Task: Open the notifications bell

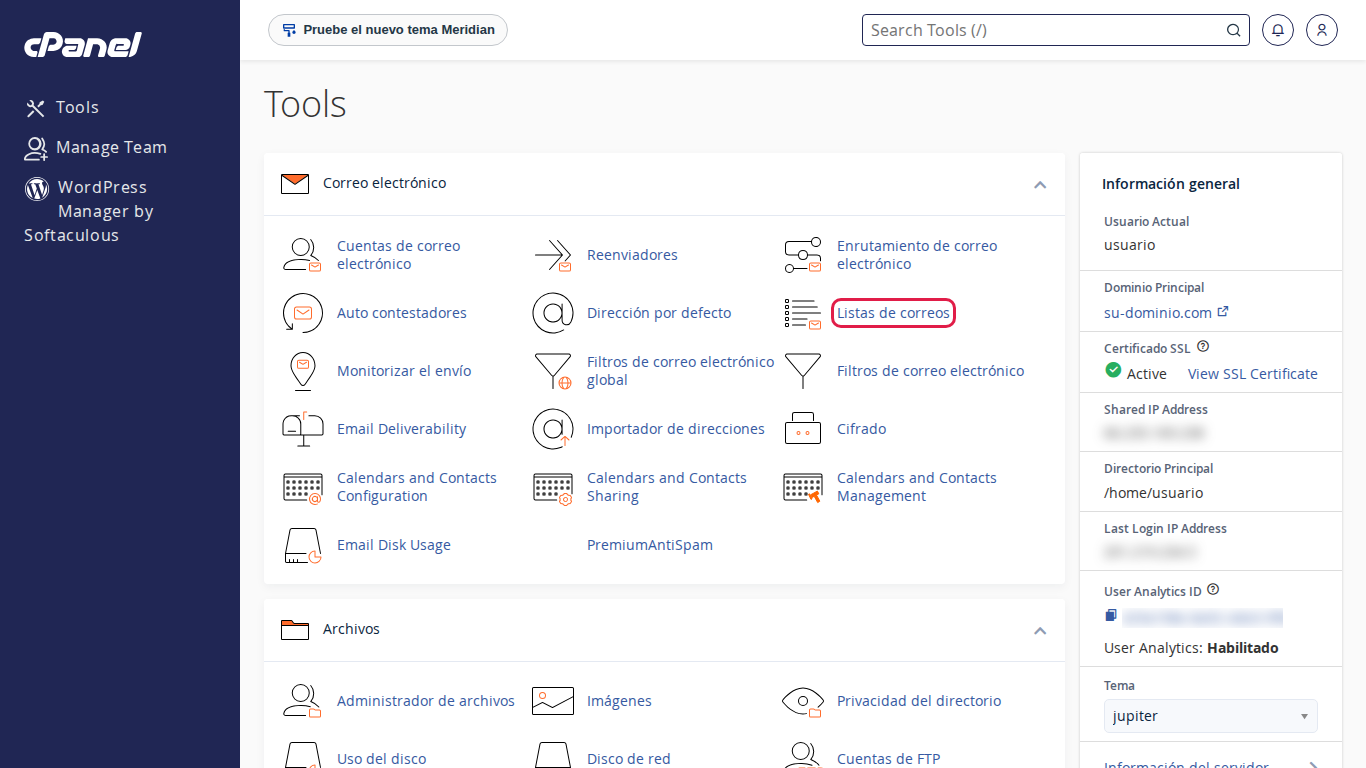Action: coord(1278,30)
